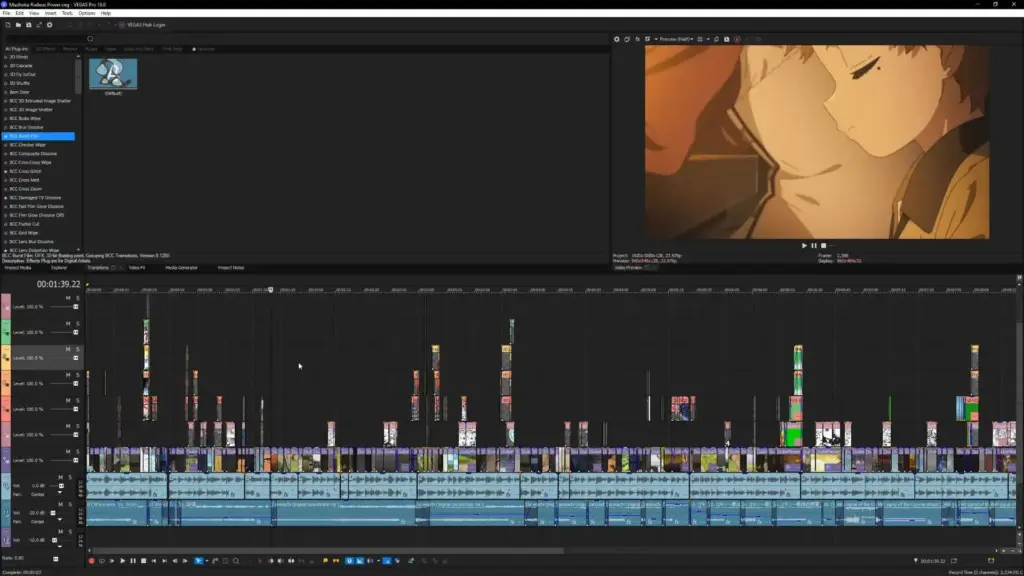Click the (Default) transition preset thumbnail
The height and width of the screenshot is (576, 1024).
(x=113, y=73)
